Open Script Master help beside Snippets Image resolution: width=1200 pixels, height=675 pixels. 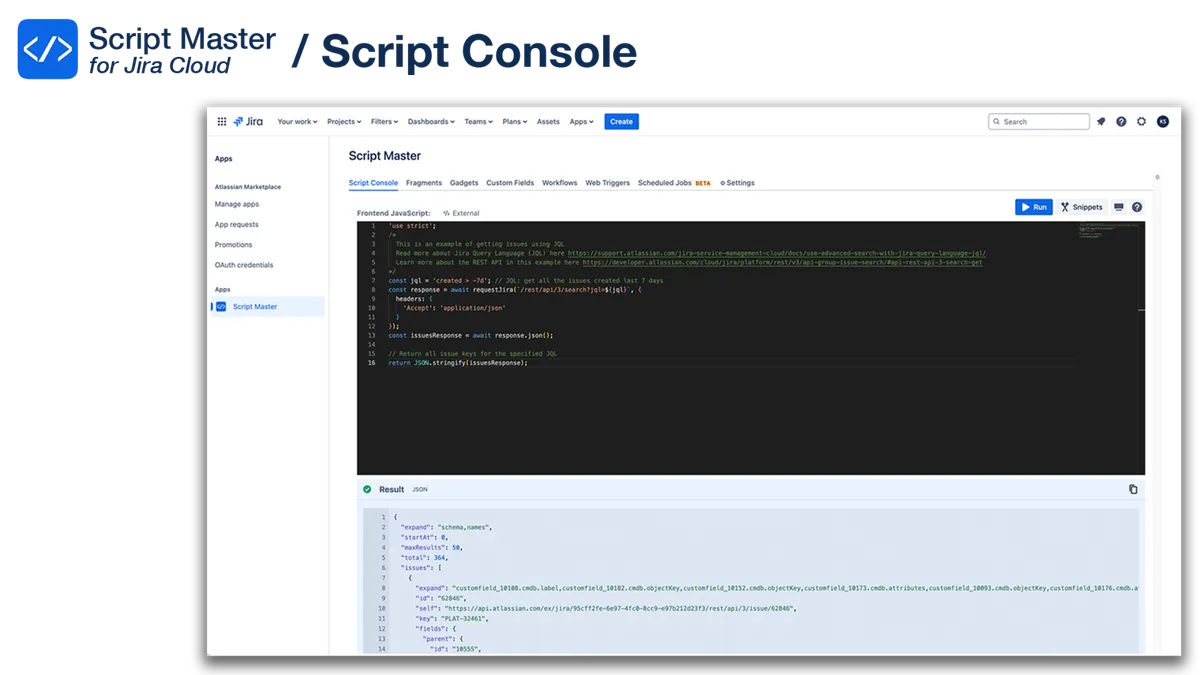coord(1137,207)
